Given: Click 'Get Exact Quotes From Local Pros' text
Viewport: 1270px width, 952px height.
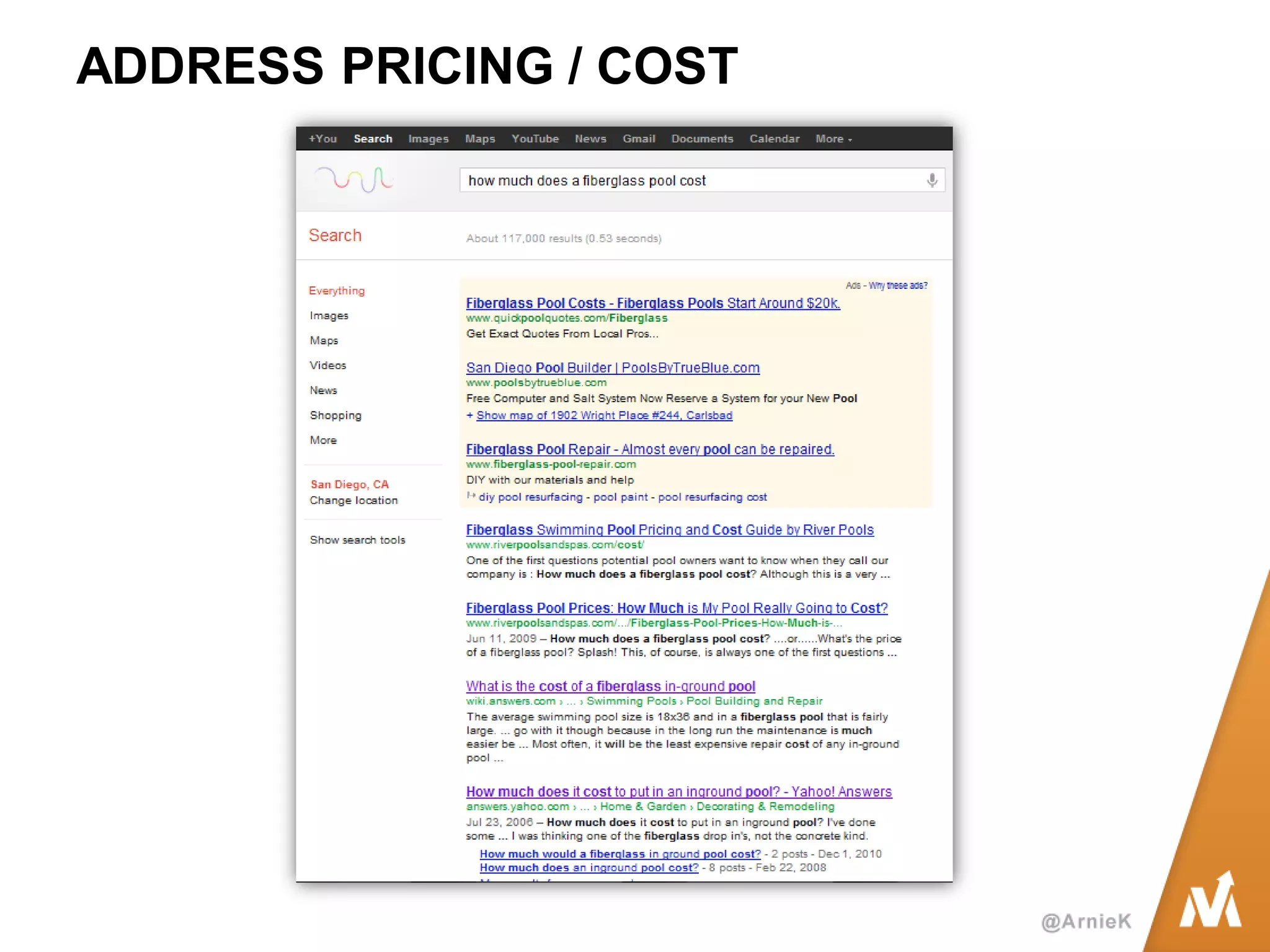Looking at the screenshot, I should [562, 333].
